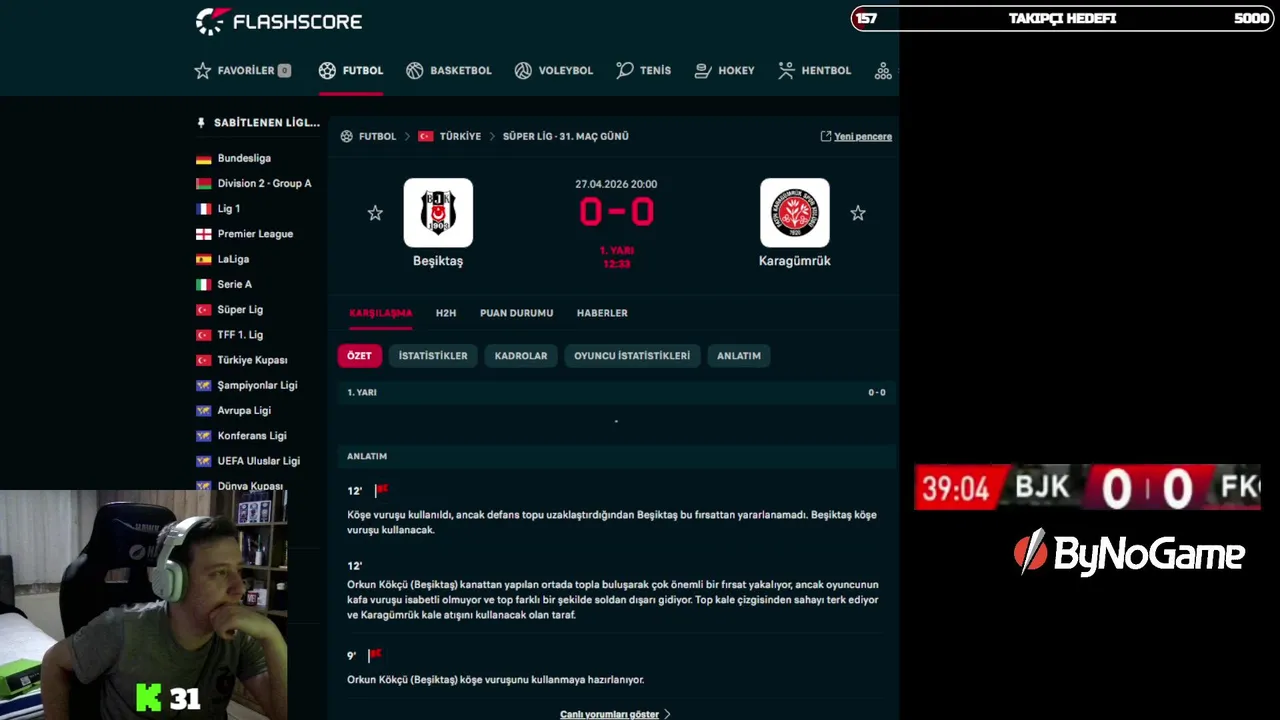Select the Voleybol sport tab

coord(554,71)
